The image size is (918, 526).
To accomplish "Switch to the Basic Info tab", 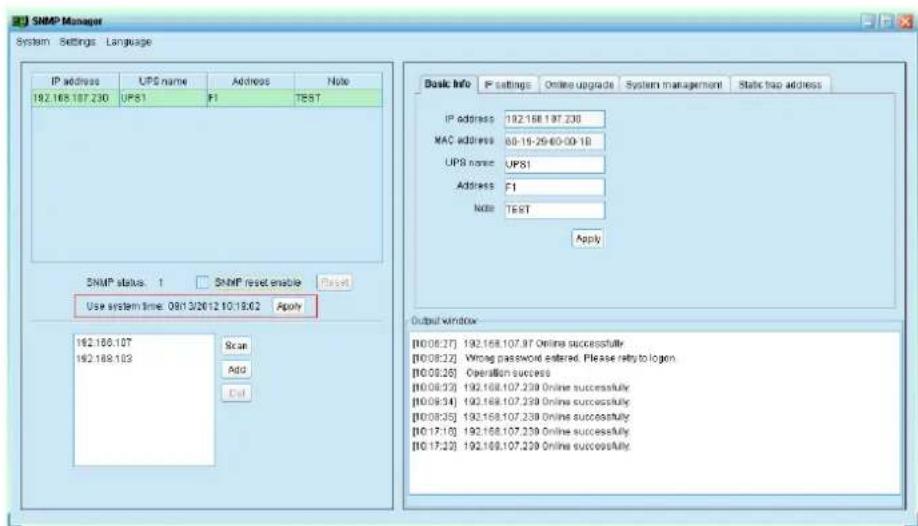I will pos(447,84).
